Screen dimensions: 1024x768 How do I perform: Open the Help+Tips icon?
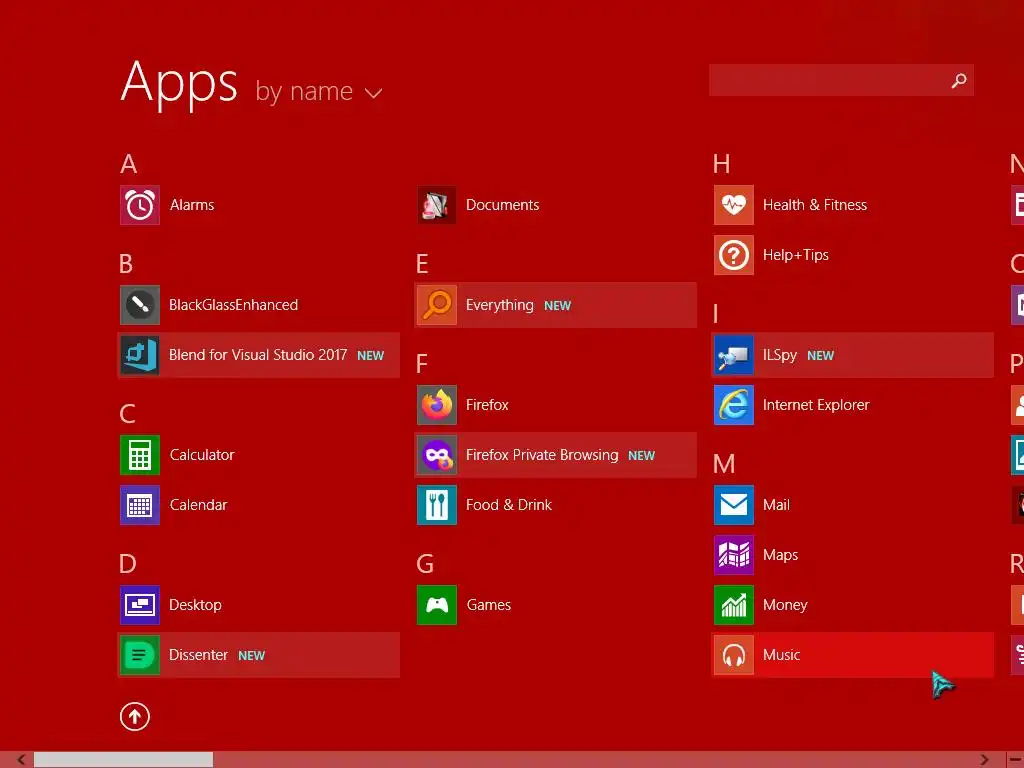[x=734, y=255]
